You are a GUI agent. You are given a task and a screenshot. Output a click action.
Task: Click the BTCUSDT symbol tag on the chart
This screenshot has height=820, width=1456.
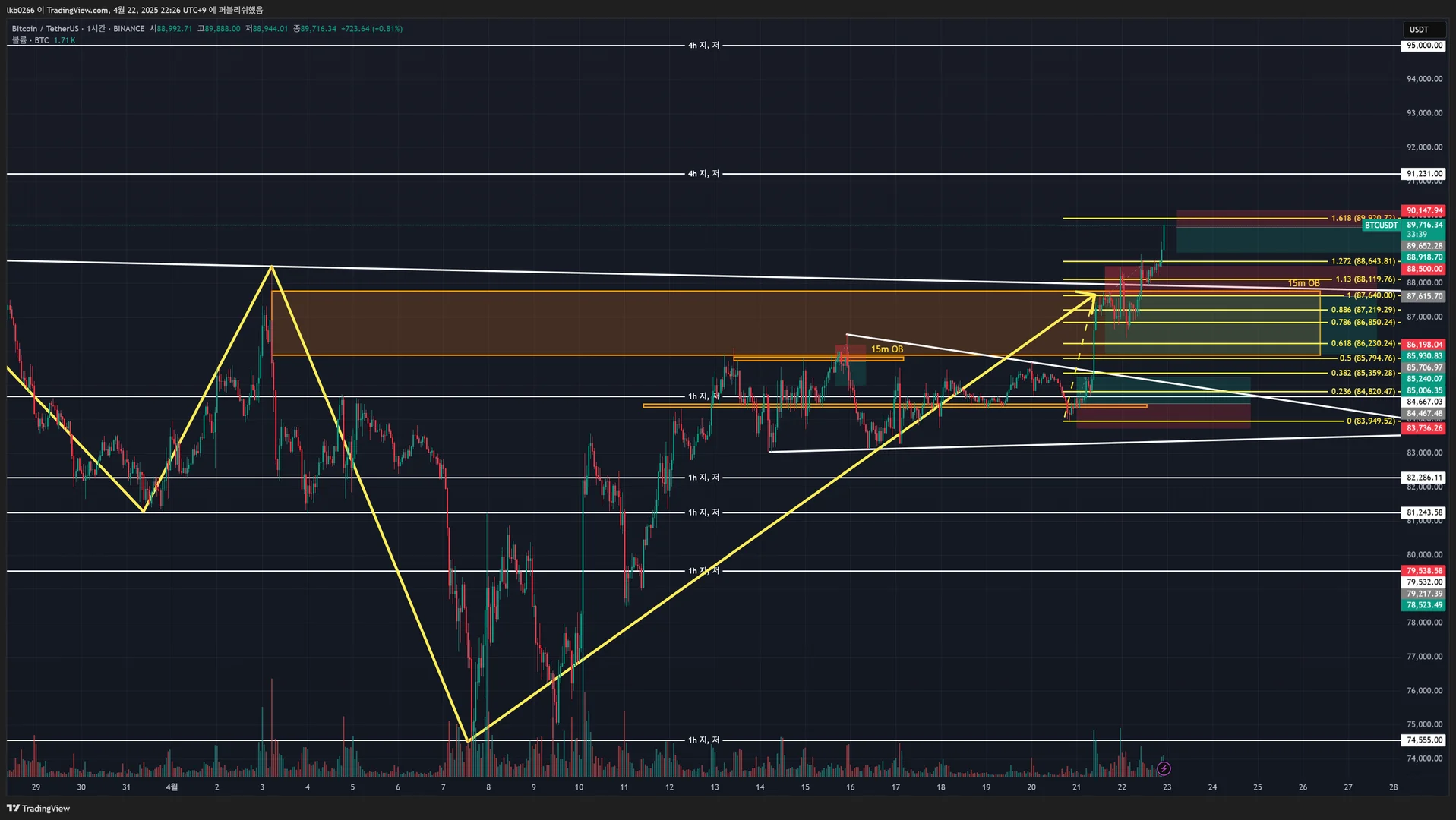1381,225
